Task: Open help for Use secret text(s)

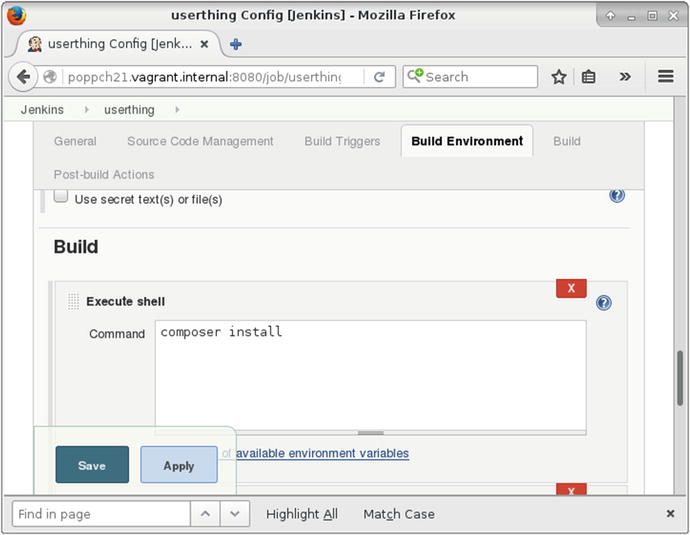Action: (617, 195)
